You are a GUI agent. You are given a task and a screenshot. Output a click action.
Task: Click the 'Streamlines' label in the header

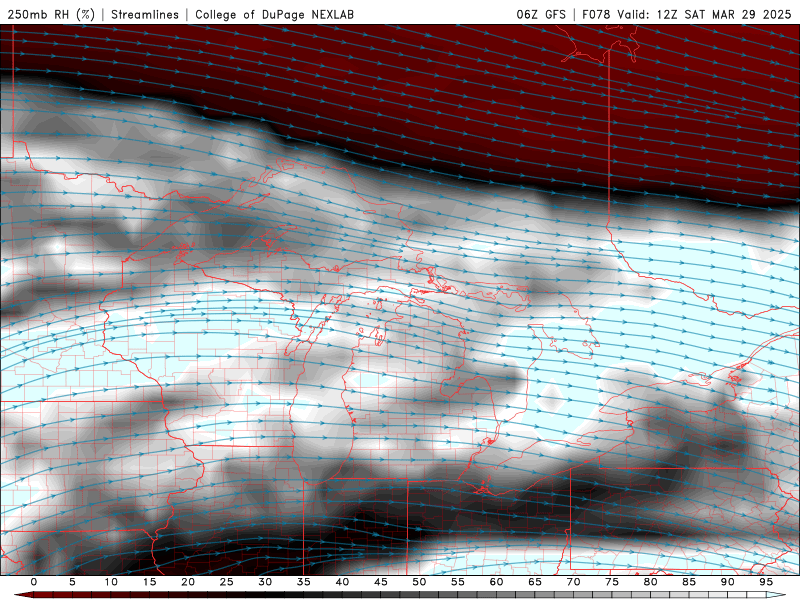145,15
